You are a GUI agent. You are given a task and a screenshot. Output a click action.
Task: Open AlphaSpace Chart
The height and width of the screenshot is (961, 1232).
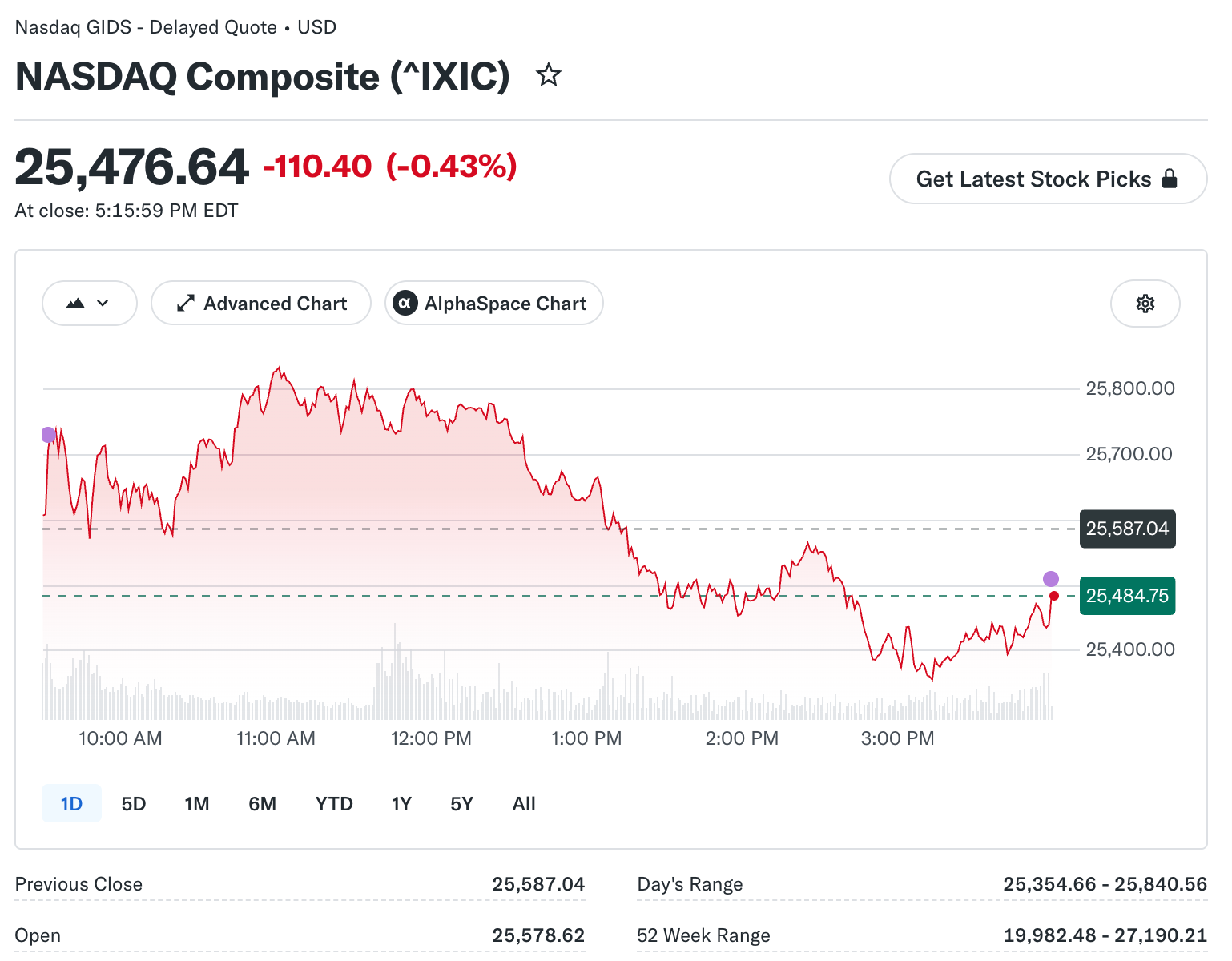pos(494,304)
